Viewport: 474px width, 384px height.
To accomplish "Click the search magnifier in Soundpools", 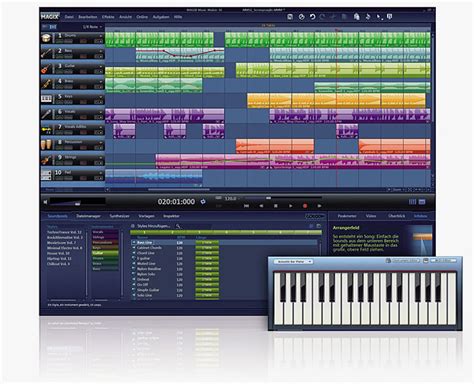I will [x=178, y=226].
